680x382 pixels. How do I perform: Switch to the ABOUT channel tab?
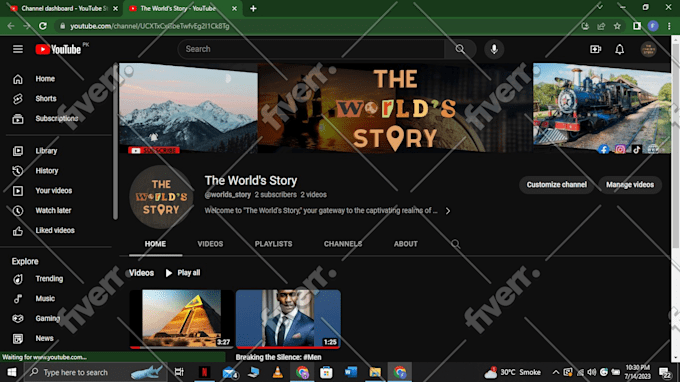click(406, 244)
